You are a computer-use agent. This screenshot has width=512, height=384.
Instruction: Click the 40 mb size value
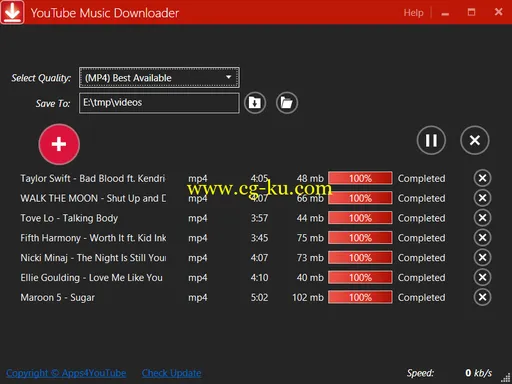click(310, 278)
